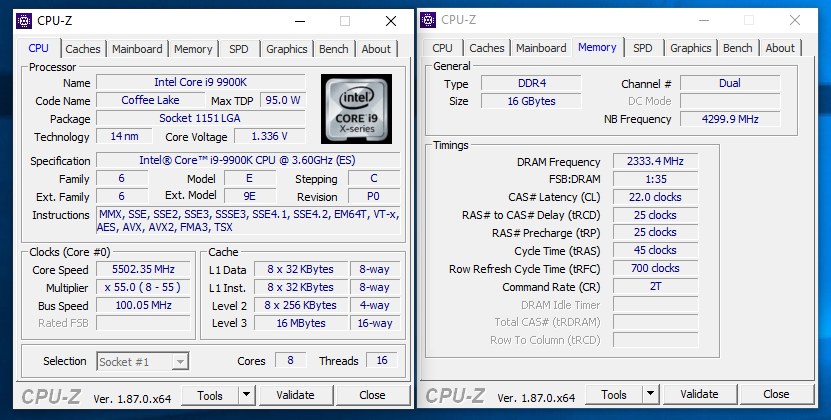Click Cycle Time tRAS 45 clocks
This screenshot has width=831, height=420.
coord(655,250)
